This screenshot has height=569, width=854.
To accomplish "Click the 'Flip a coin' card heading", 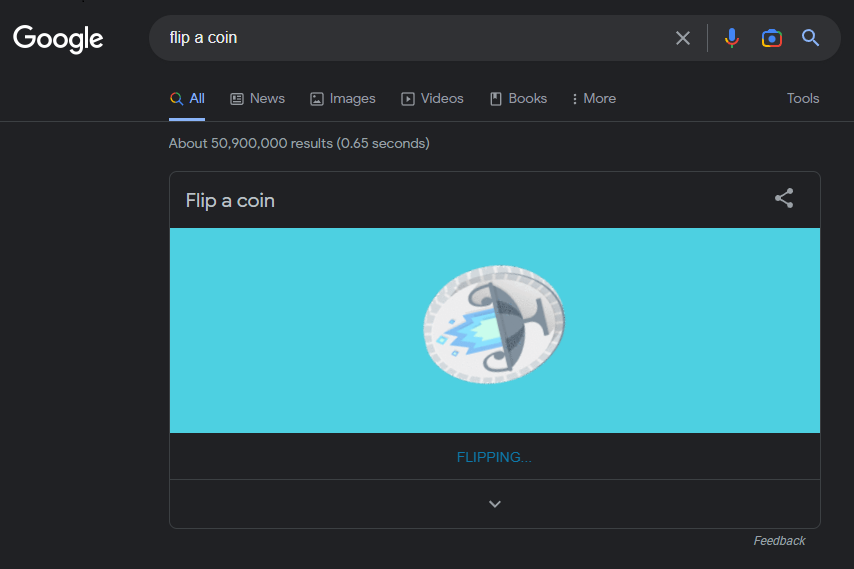I will tap(230, 200).
